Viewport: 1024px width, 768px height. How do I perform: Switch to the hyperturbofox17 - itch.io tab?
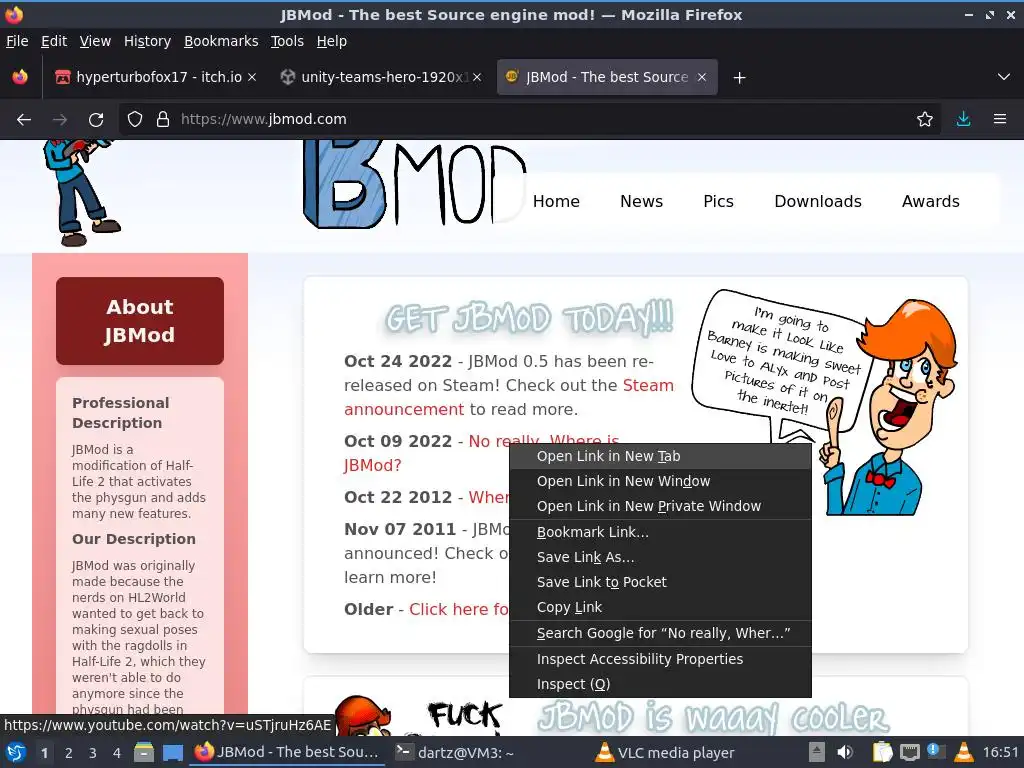tap(155, 77)
